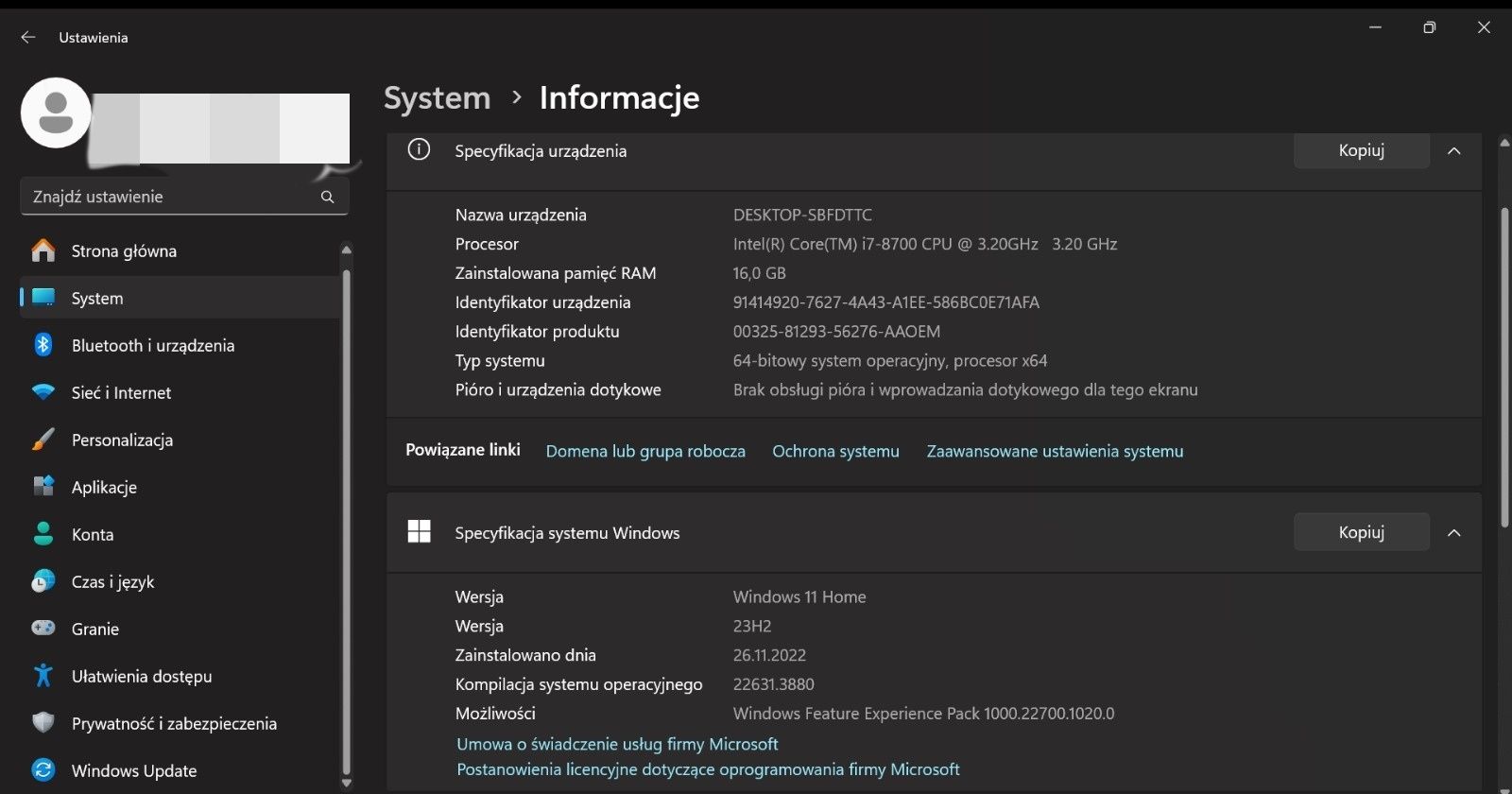Image resolution: width=1512 pixels, height=794 pixels.
Task: Click the 64-bitowy system operacyjny value
Action: pyautogui.click(x=890, y=361)
